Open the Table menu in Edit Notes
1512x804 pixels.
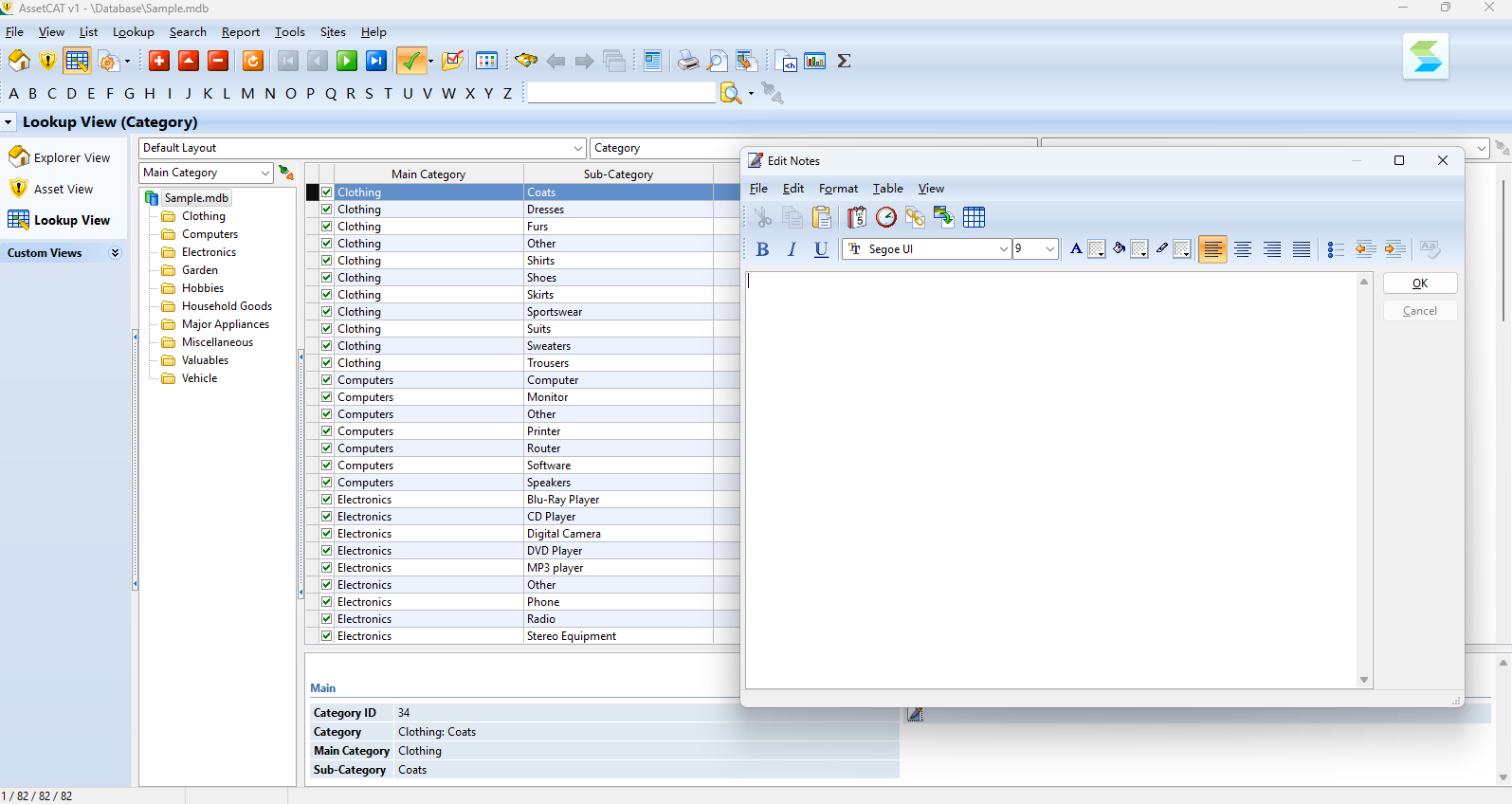tap(887, 189)
